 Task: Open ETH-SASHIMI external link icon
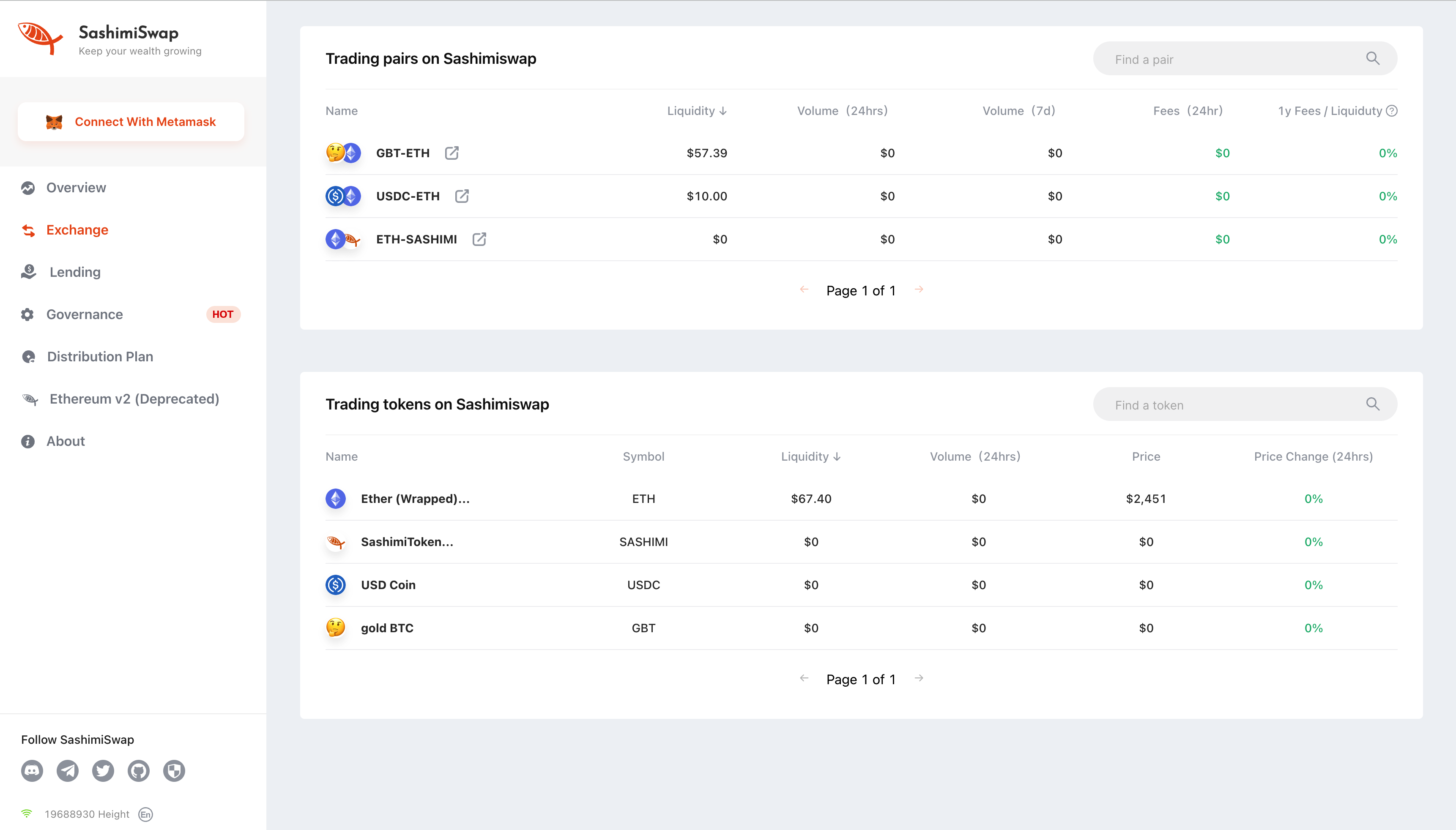pos(479,240)
